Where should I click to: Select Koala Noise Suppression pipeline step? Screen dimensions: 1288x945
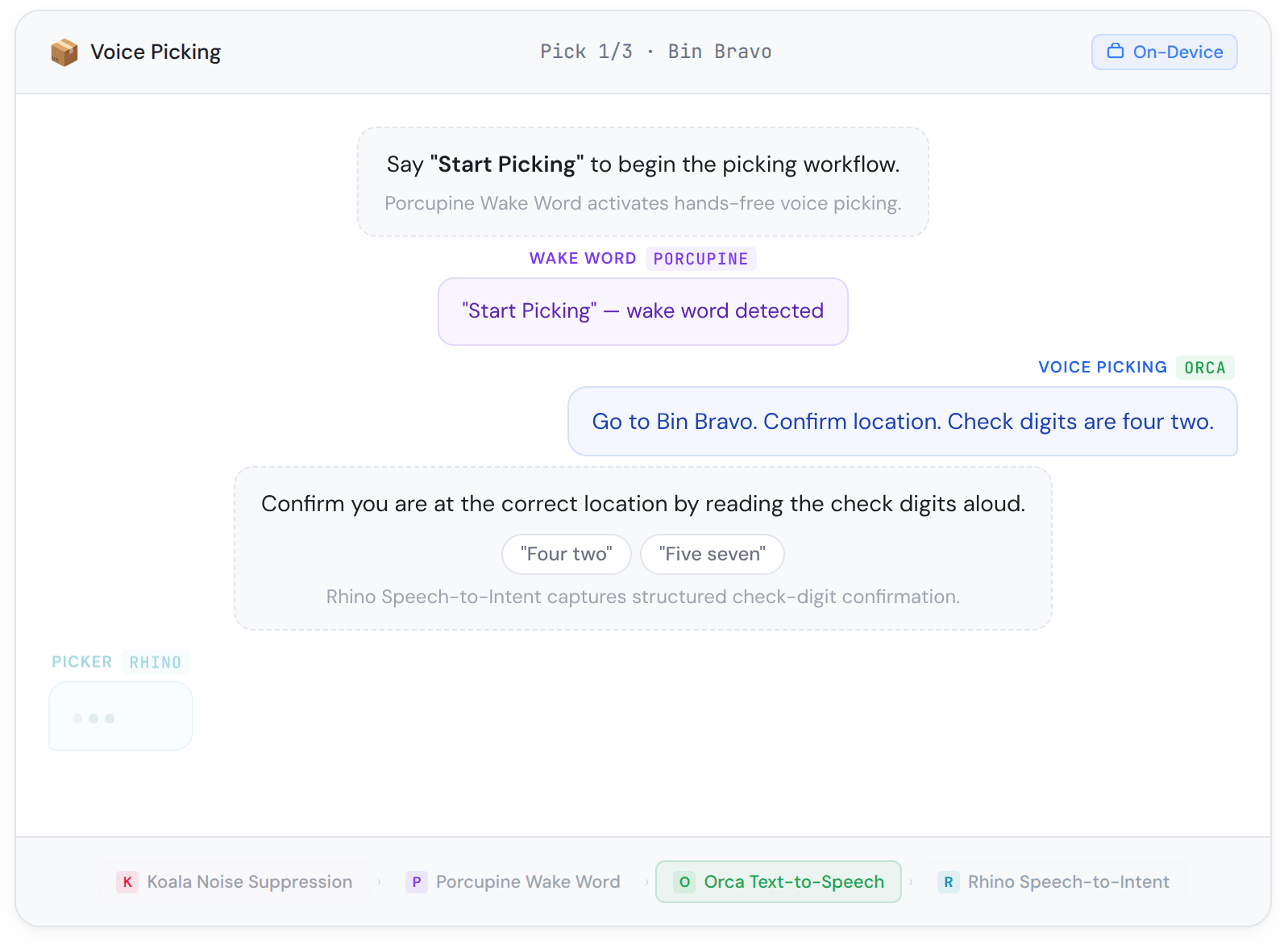point(235,881)
